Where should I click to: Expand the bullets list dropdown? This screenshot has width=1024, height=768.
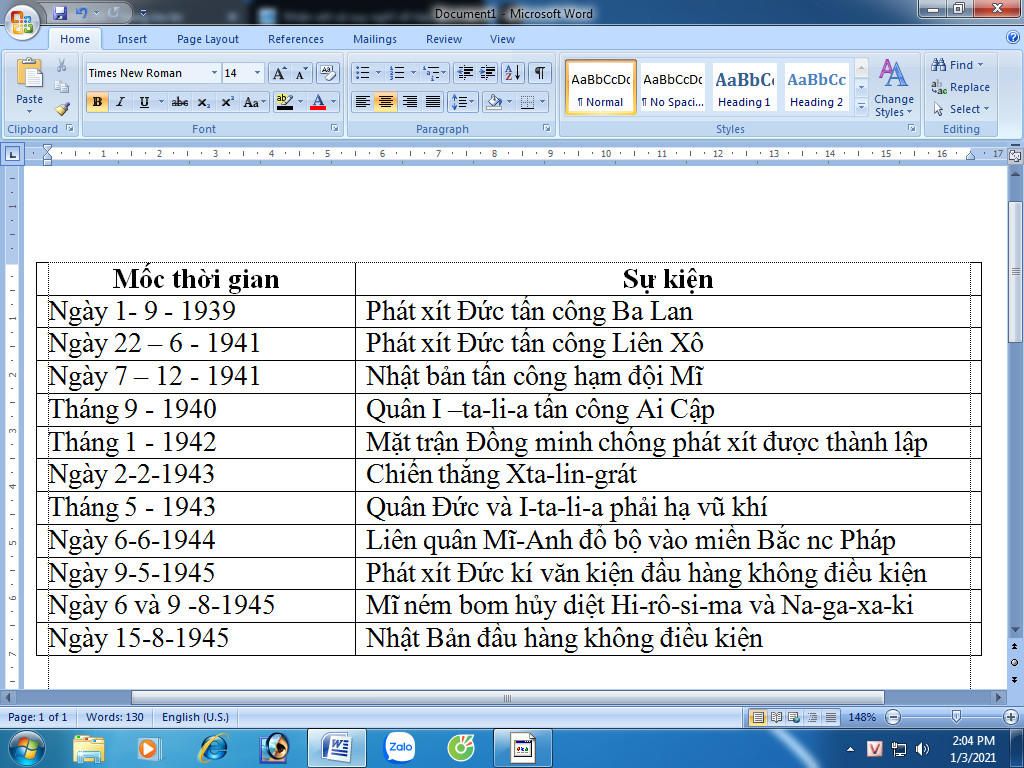coord(378,72)
